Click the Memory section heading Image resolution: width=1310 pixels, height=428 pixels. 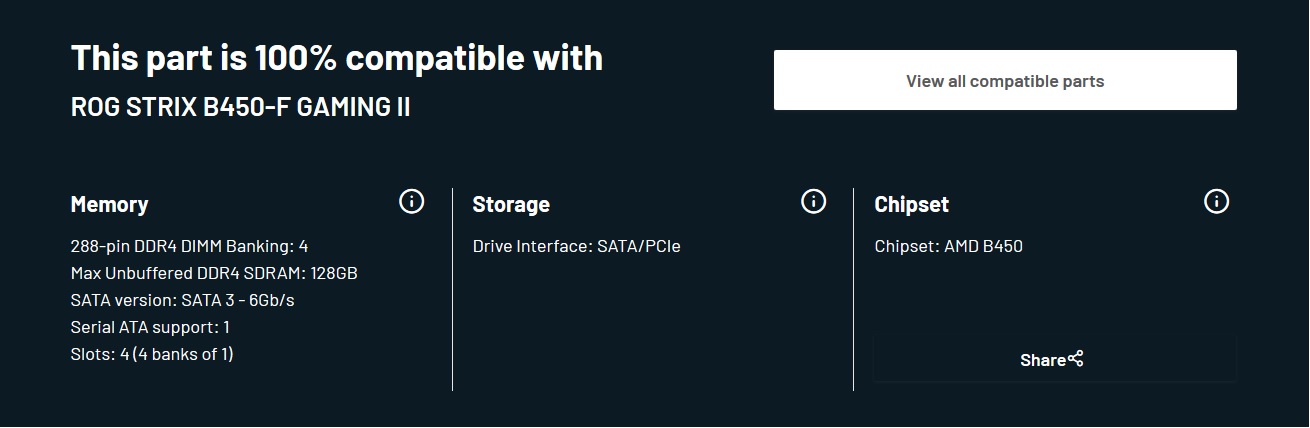tap(109, 204)
